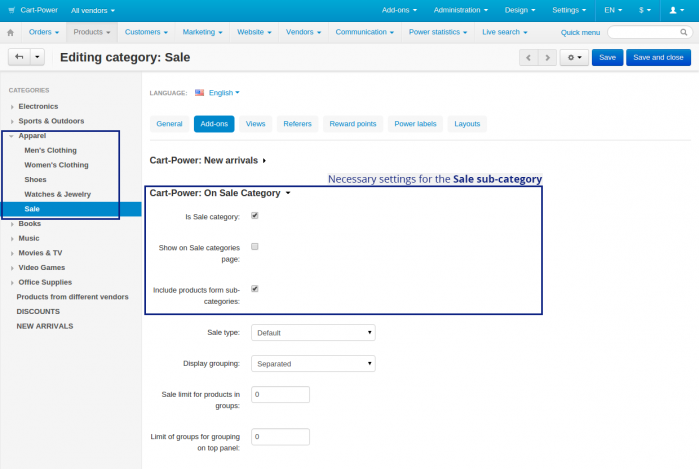The height and width of the screenshot is (469, 700).
Task: Select Watches & Jewelry category
Action: pyautogui.click(x=58, y=195)
